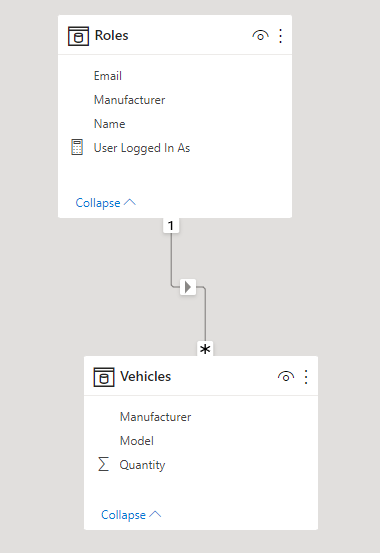The height and width of the screenshot is (553, 380).
Task: Click the Roles table icon
Action: click(78, 36)
